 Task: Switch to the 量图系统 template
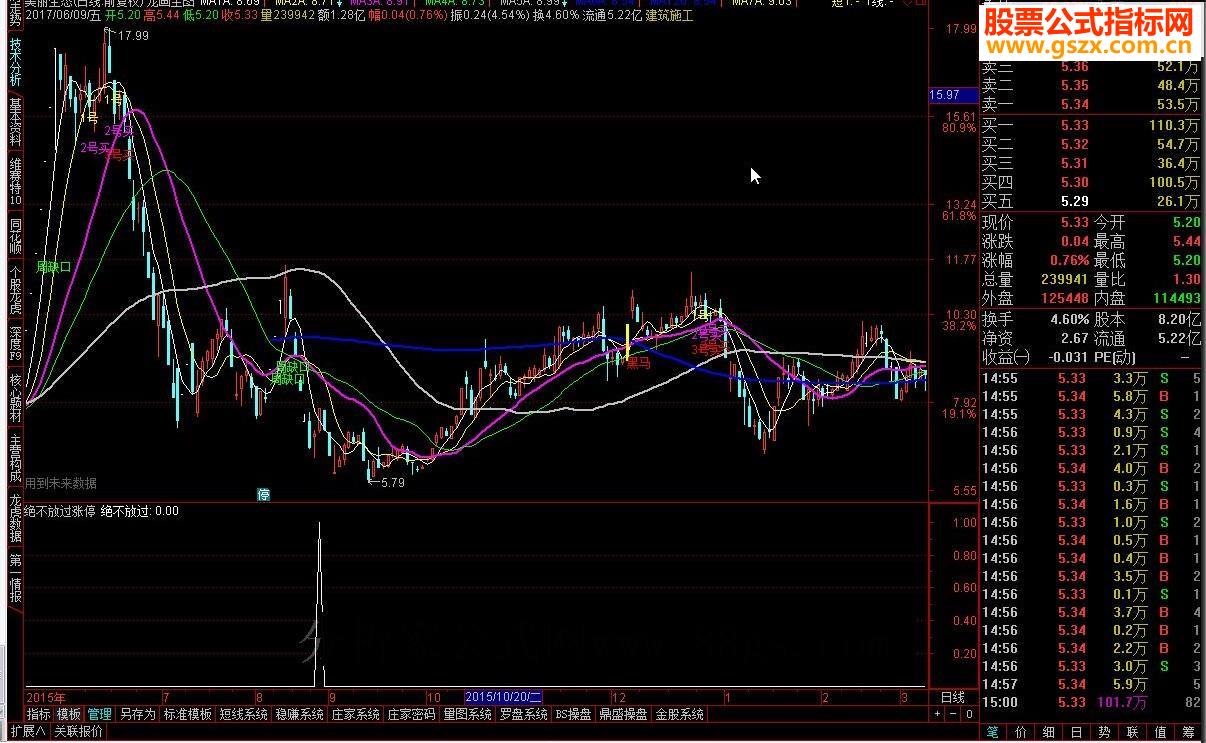coord(468,714)
